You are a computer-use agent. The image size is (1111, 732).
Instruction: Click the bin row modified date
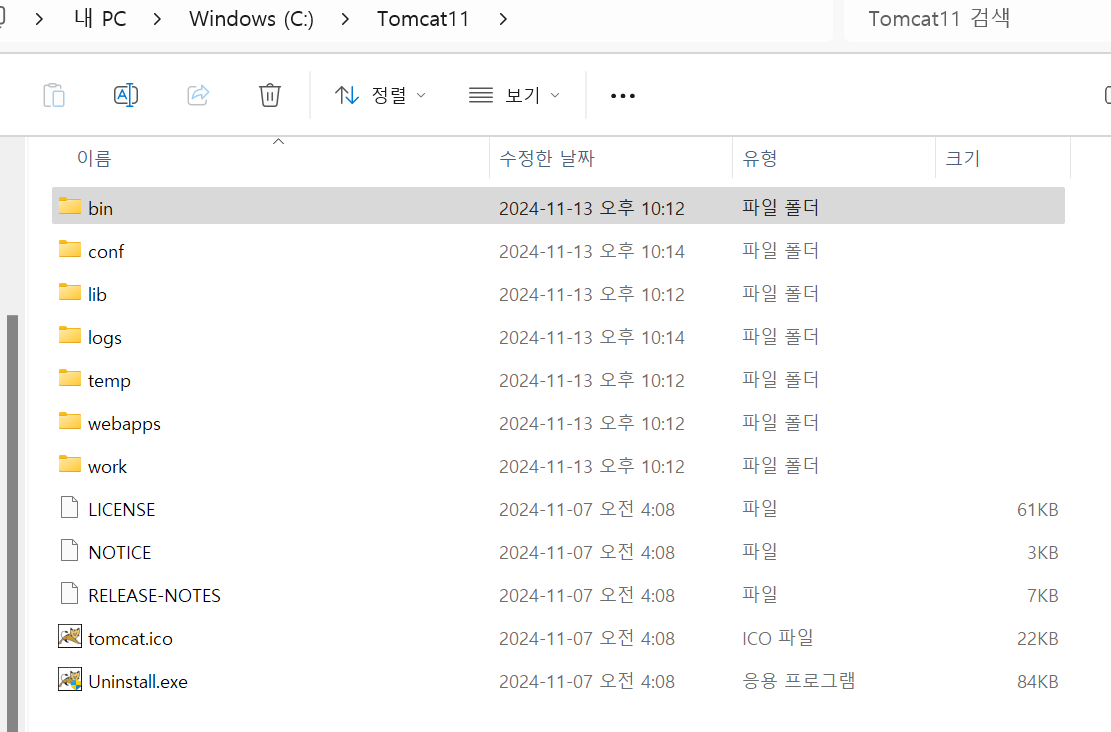pos(592,208)
